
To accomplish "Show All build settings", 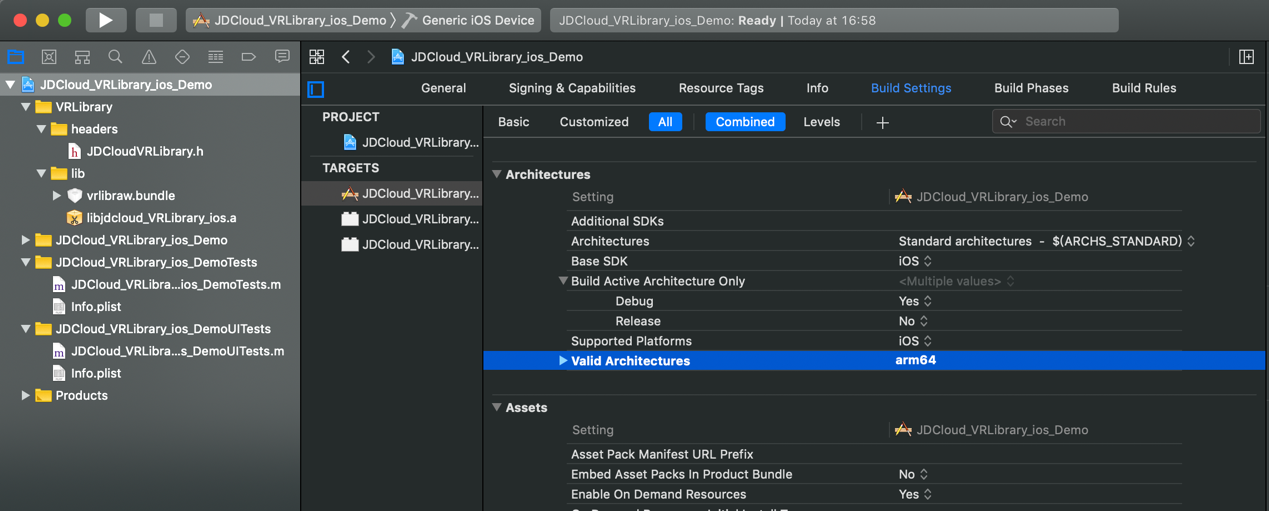I will [665, 122].
